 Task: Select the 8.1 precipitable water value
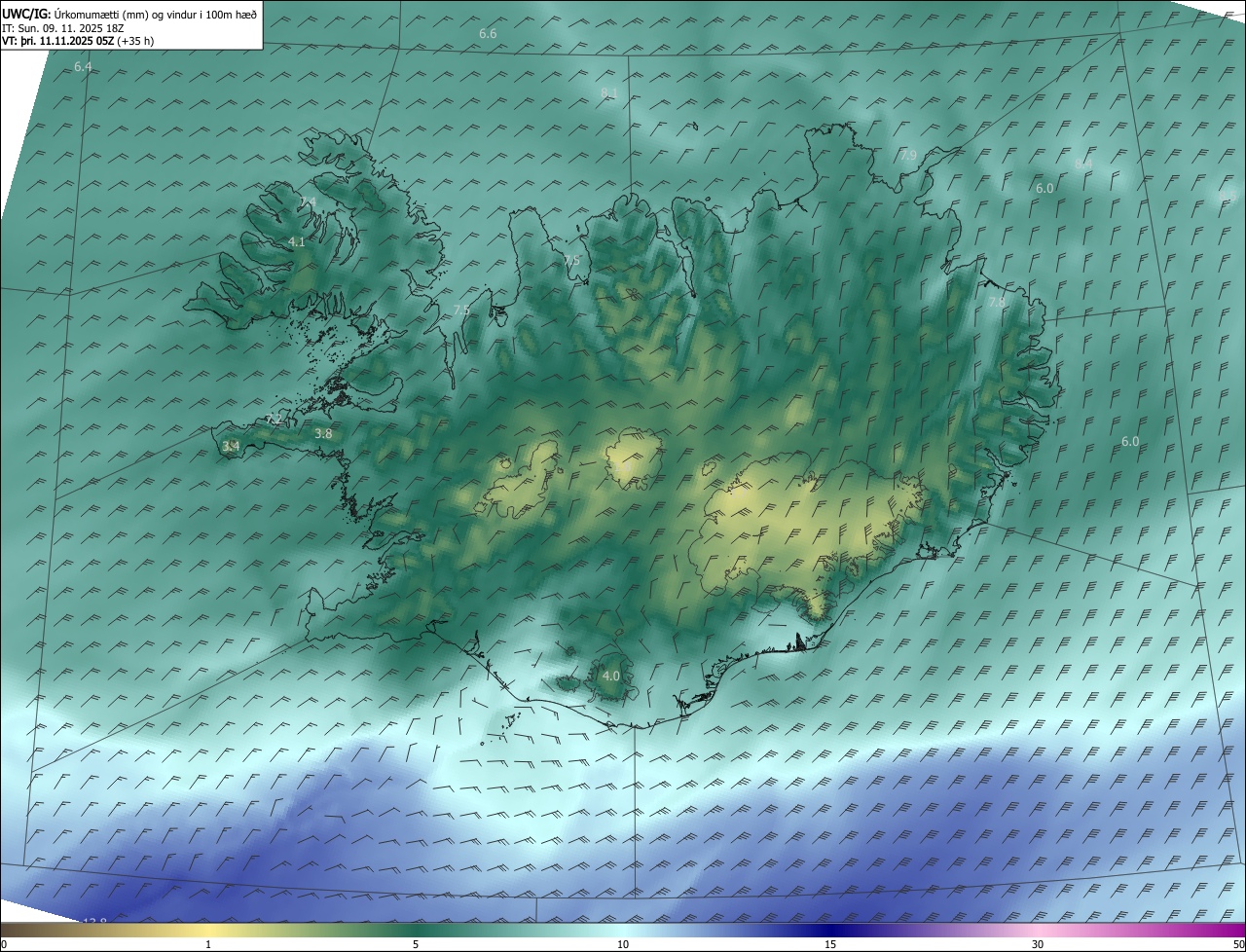tap(609, 92)
